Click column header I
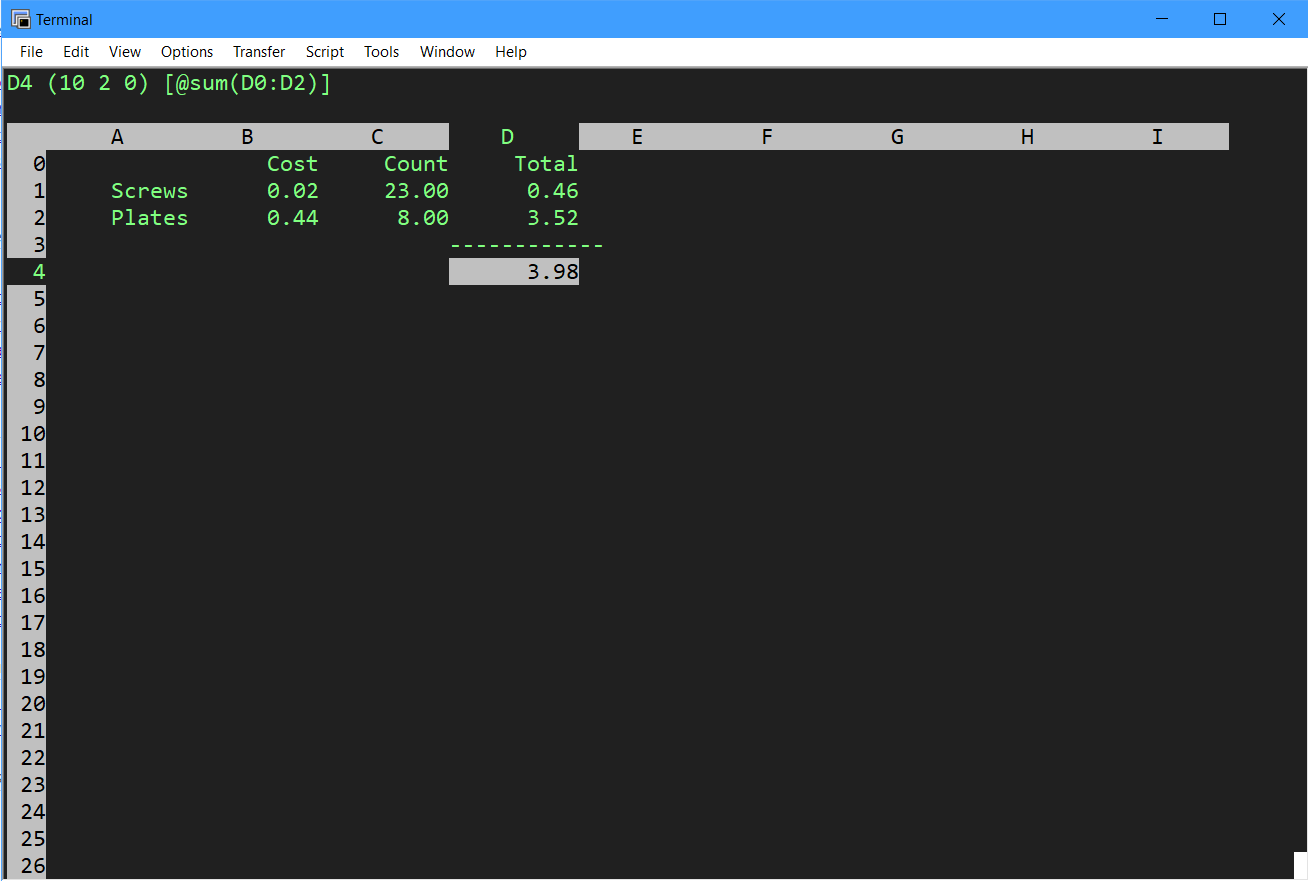The image size is (1308, 881). (1157, 137)
